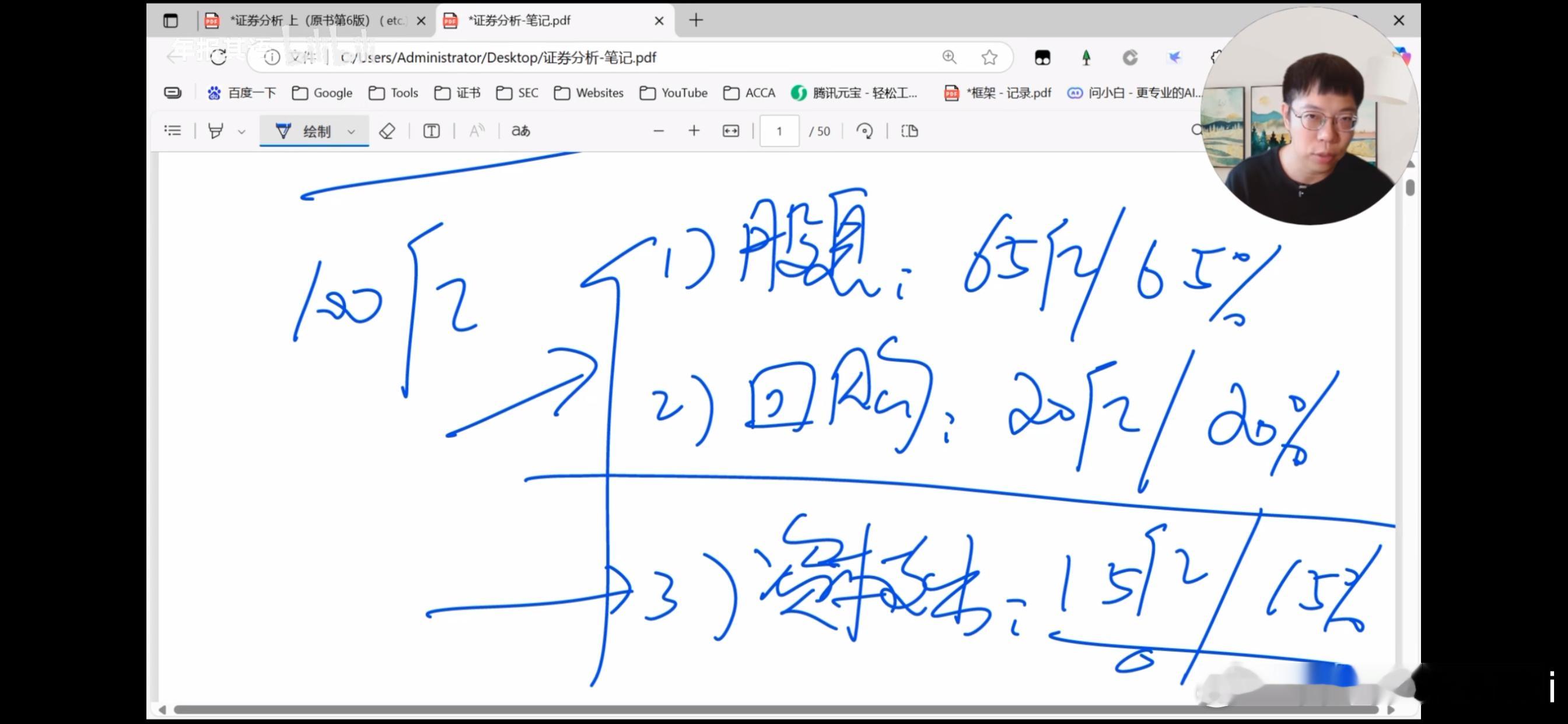The image size is (1568, 724).
Task: Open the table of contents icon
Action: tap(173, 131)
